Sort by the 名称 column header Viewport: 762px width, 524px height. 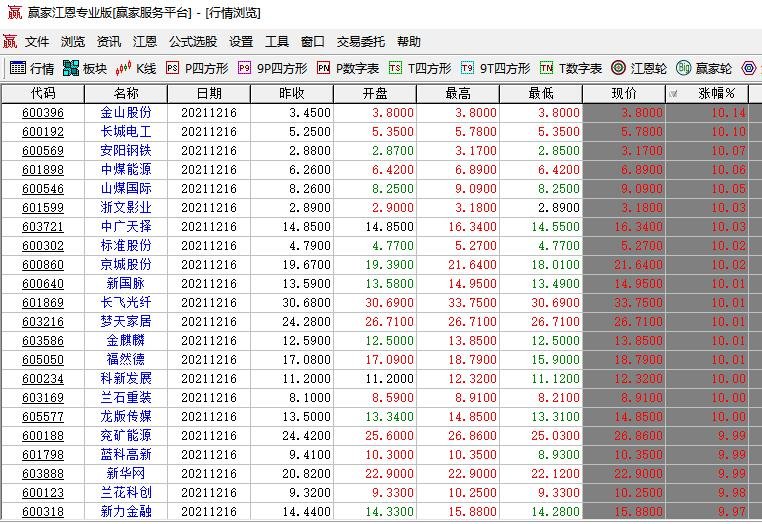coord(126,93)
